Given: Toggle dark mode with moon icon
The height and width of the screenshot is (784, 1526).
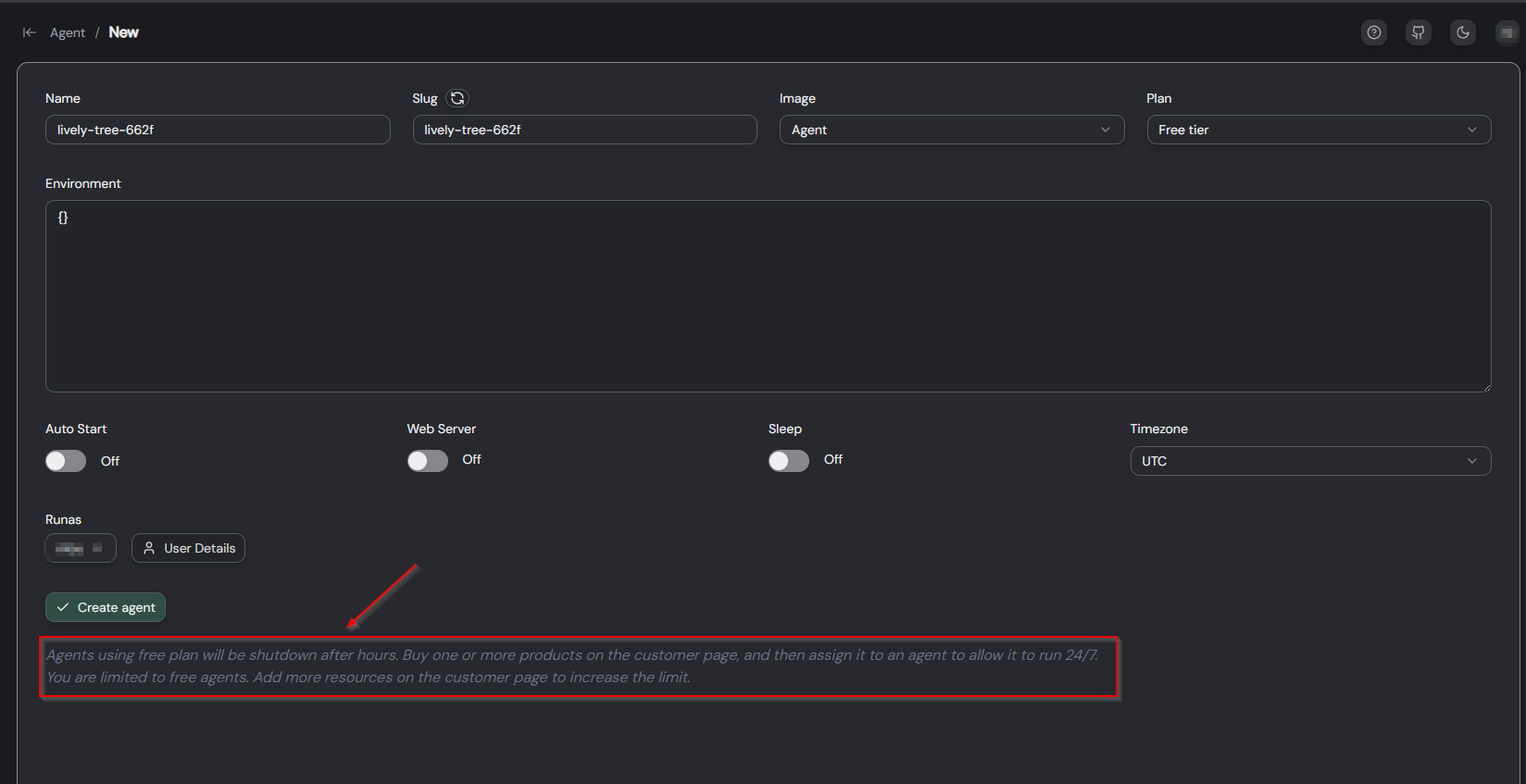Looking at the screenshot, I should pyautogui.click(x=1463, y=32).
